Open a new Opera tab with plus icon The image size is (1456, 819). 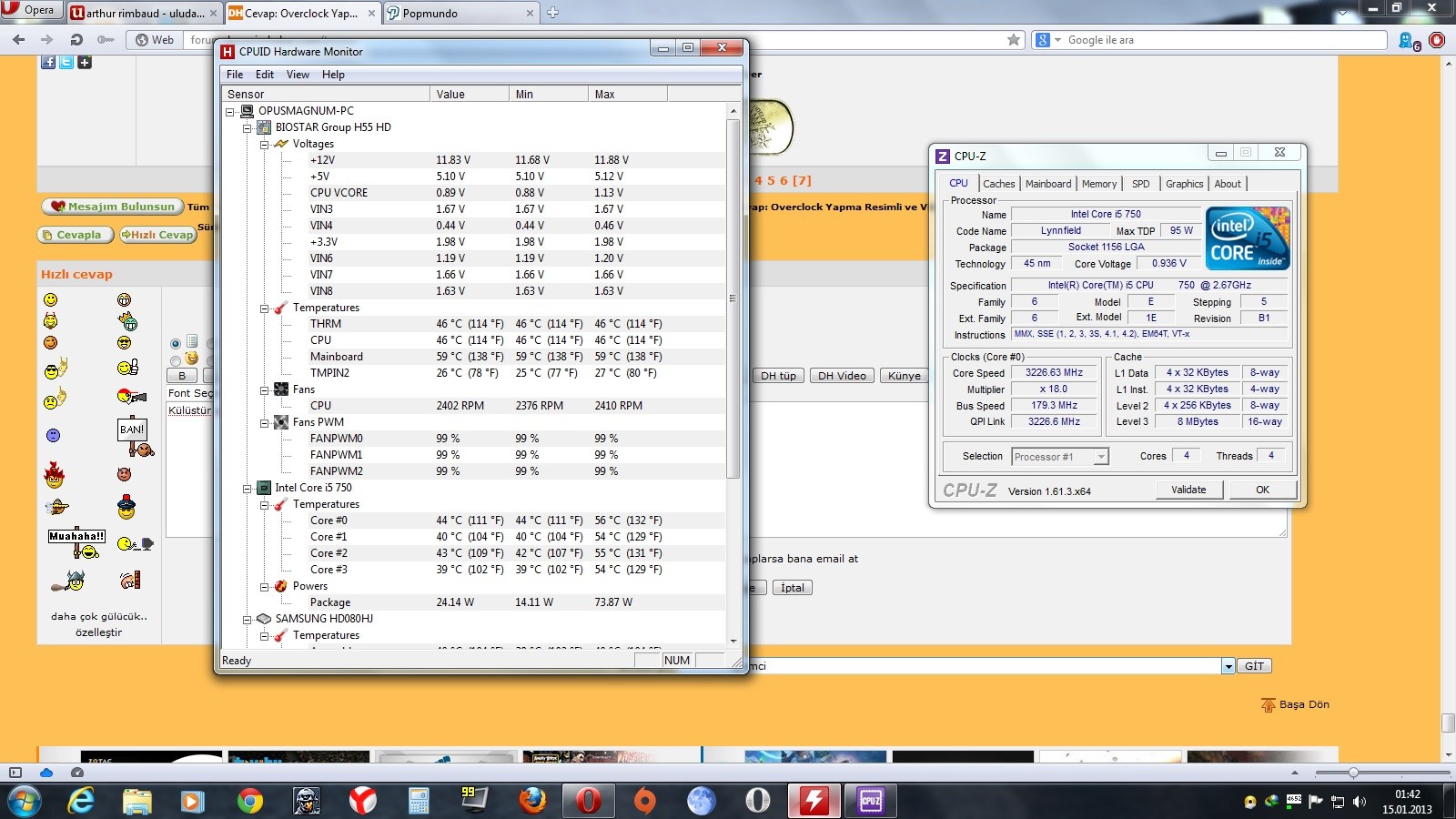coord(552,13)
